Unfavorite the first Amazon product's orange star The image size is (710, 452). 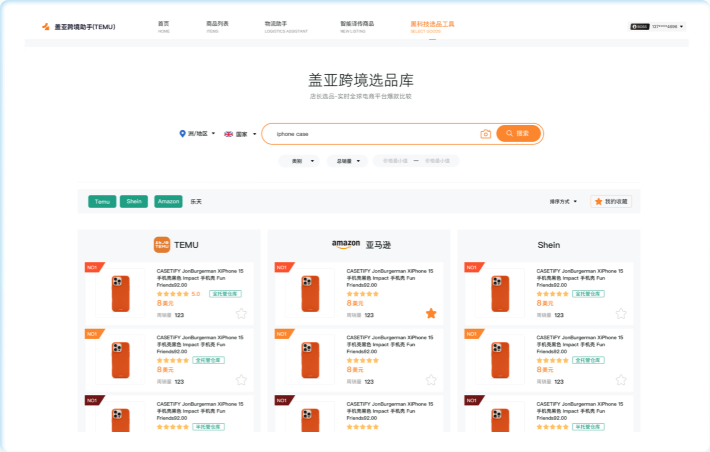pos(431,314)
